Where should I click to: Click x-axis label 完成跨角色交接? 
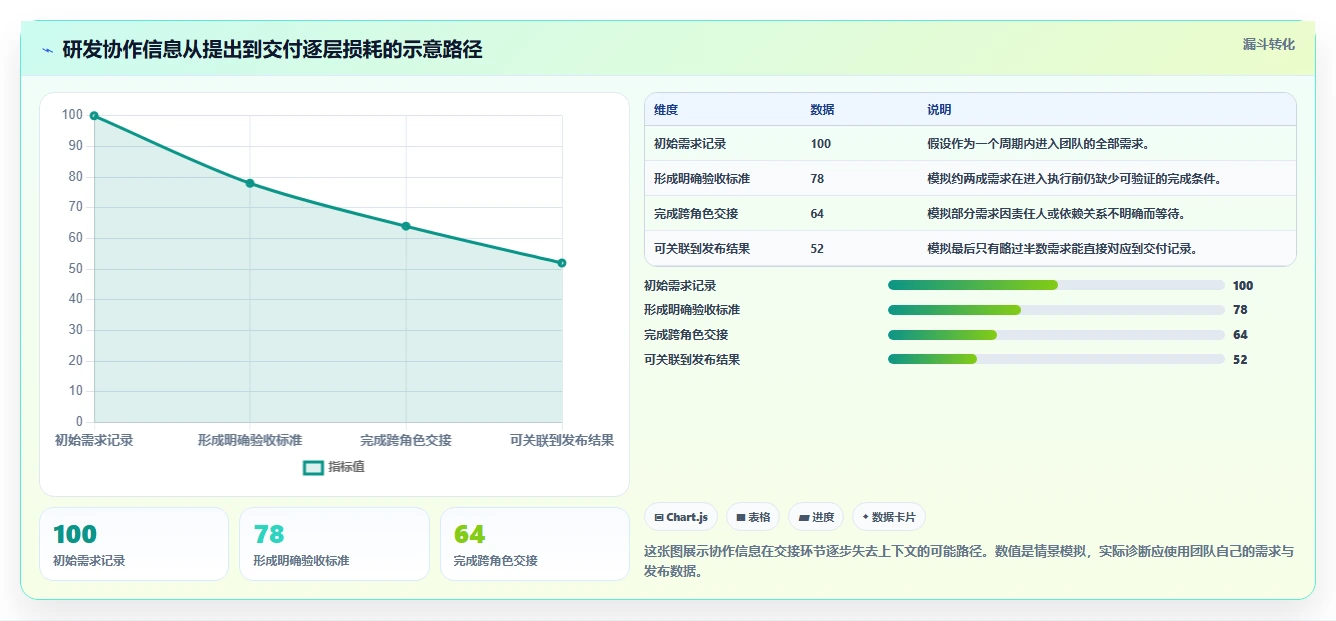click(x=406, y=440)
